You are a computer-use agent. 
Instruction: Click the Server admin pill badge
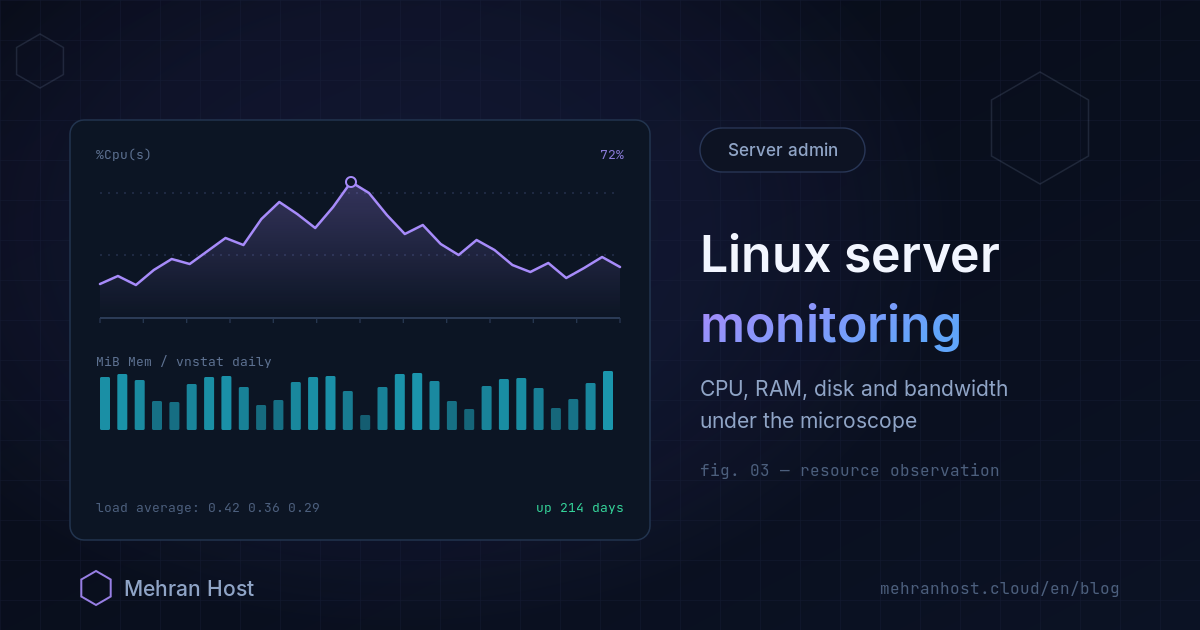pyautogui.click(x=782, y=150)
